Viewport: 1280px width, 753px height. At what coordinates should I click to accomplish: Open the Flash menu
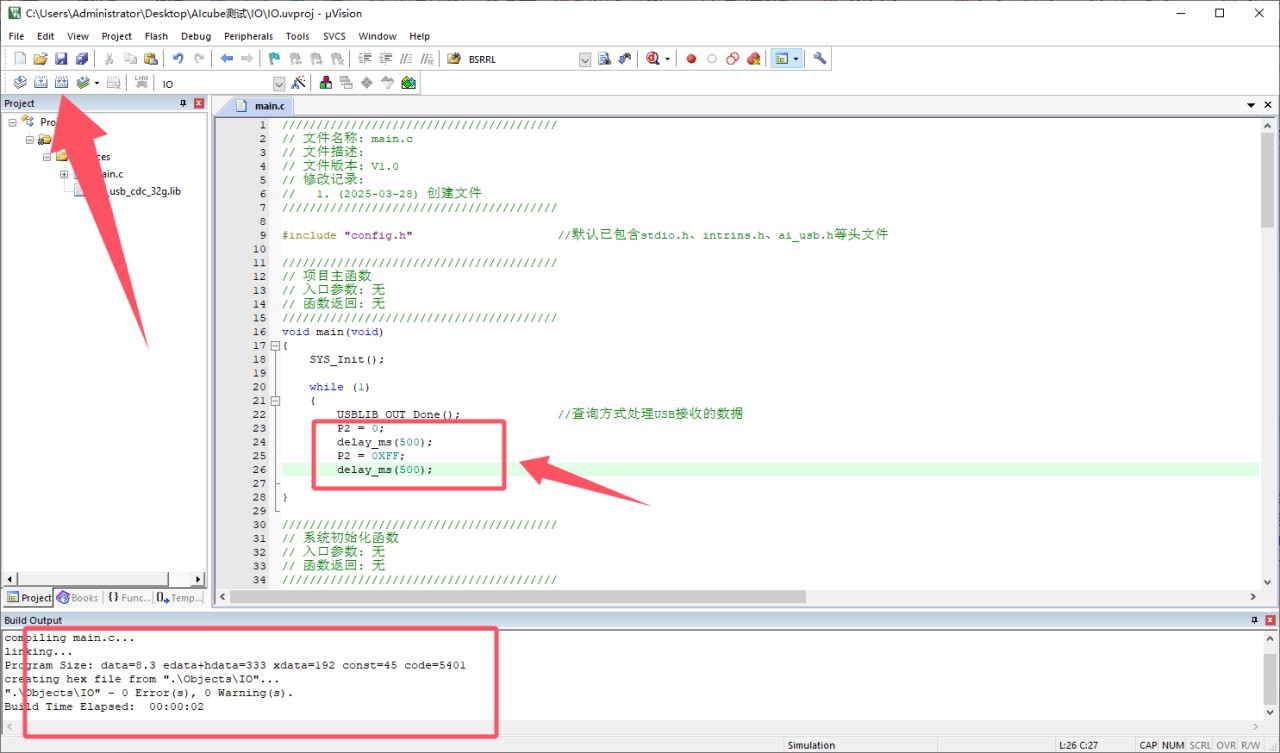[156, 36]
